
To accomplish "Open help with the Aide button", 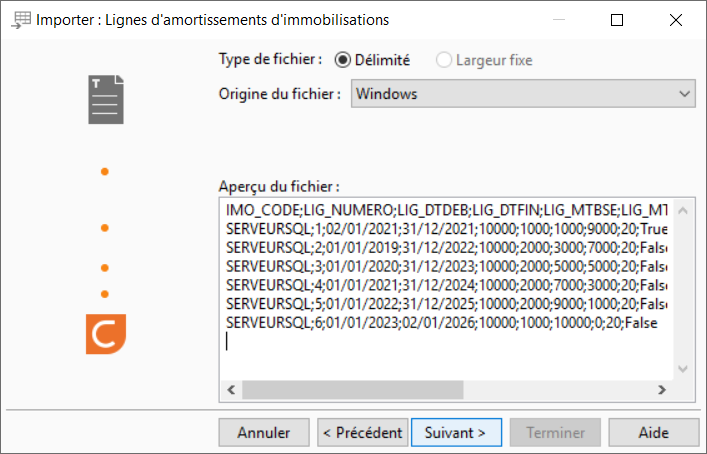I will pos(653,432).
